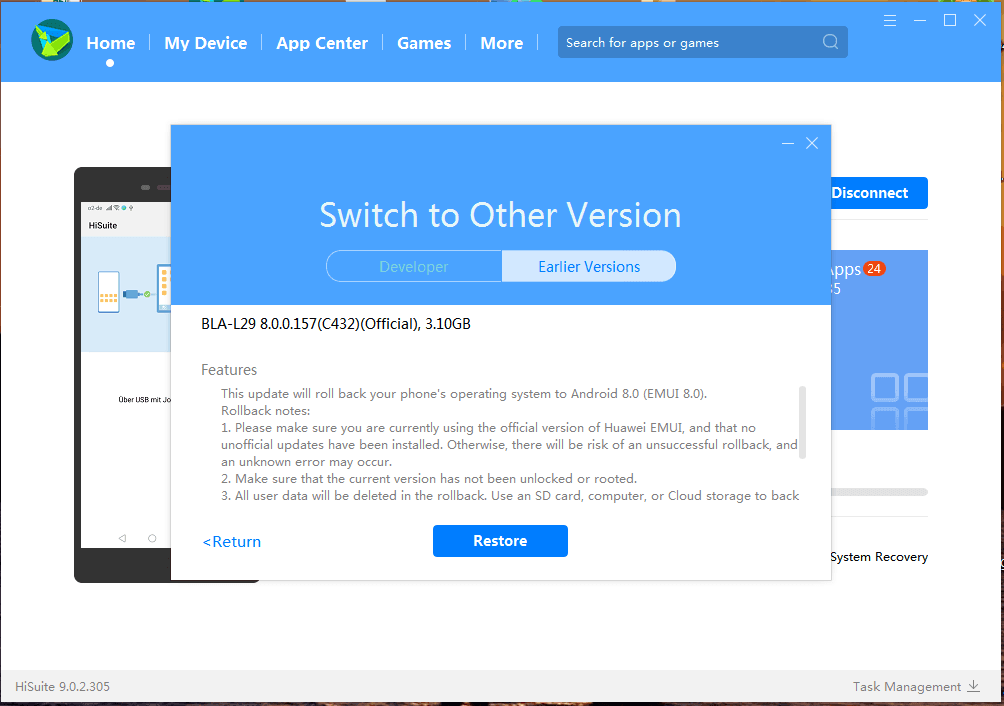1004x706 pixels.
Task: Click the HiSuite bird logo
Action: pos(52,40)
